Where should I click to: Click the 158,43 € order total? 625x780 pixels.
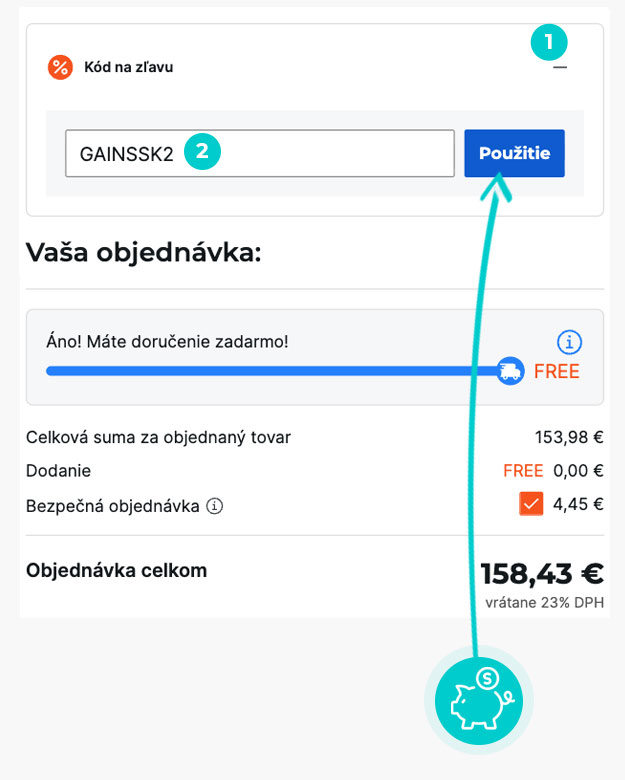pyautogui.click(x=541, y=573)
